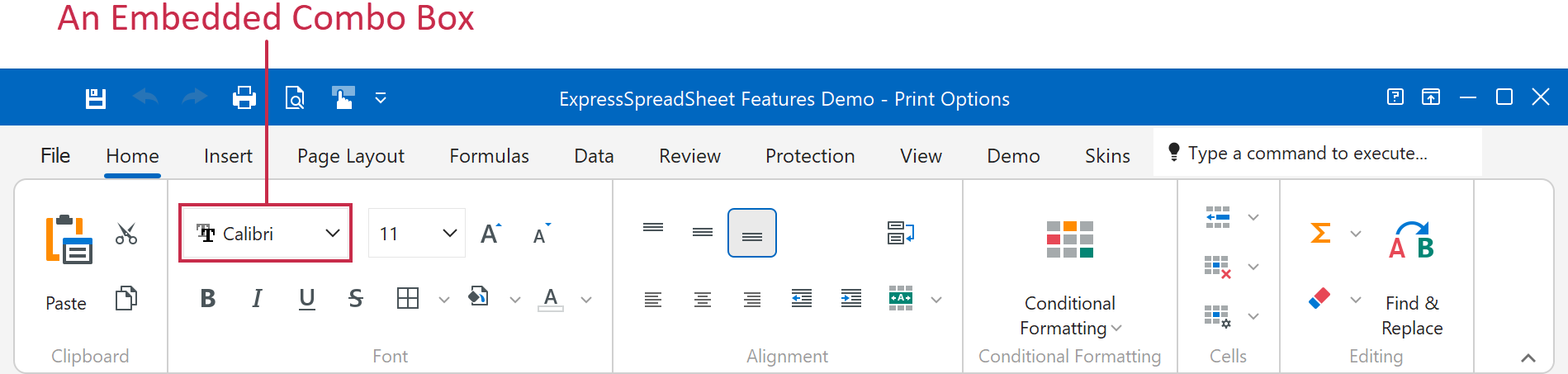Click the Wrap Text icon
This screenshot has width=1568, height=374.
point(900,234)
